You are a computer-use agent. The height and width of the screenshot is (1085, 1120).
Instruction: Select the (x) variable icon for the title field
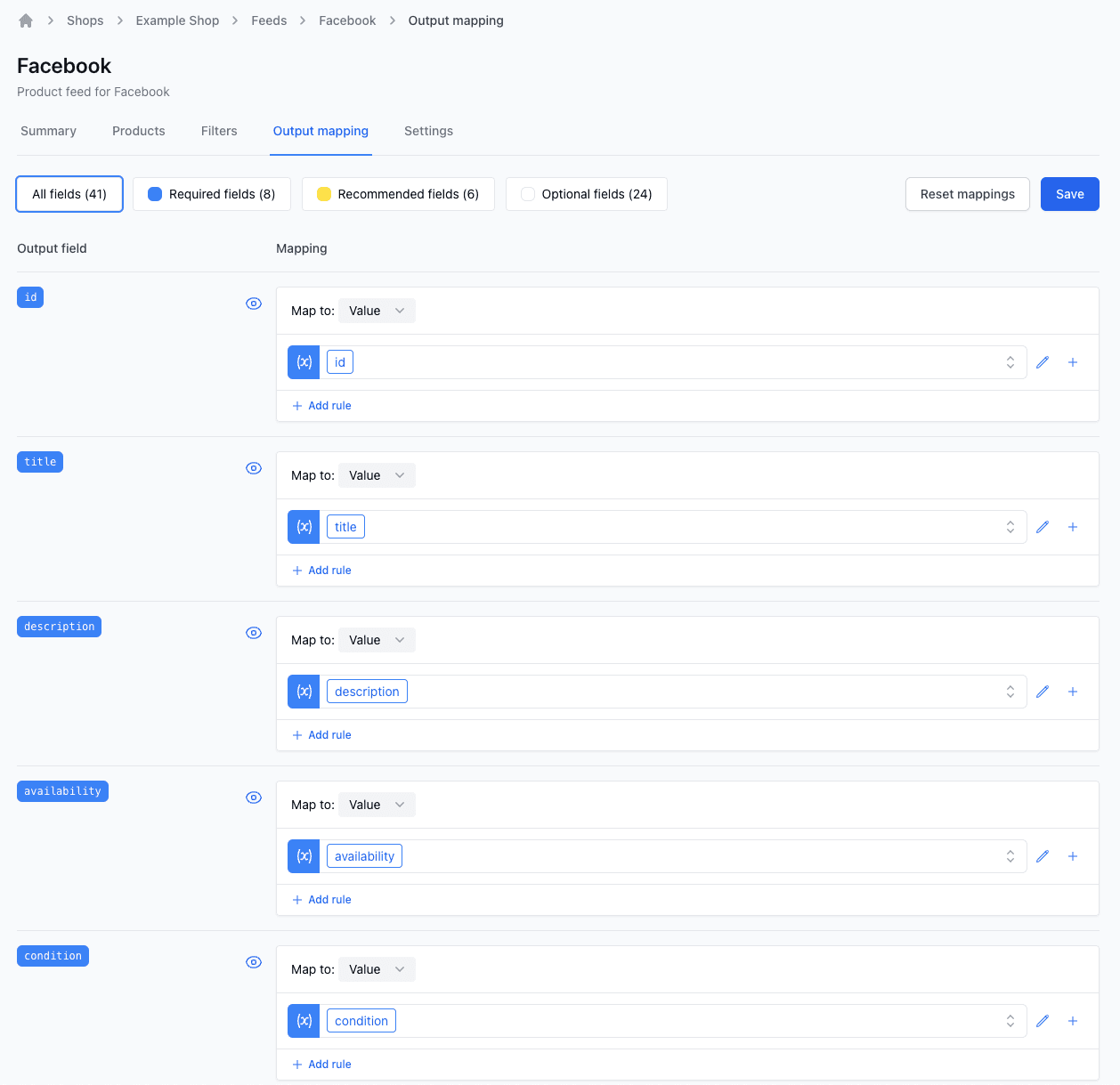tap(304, 527)
